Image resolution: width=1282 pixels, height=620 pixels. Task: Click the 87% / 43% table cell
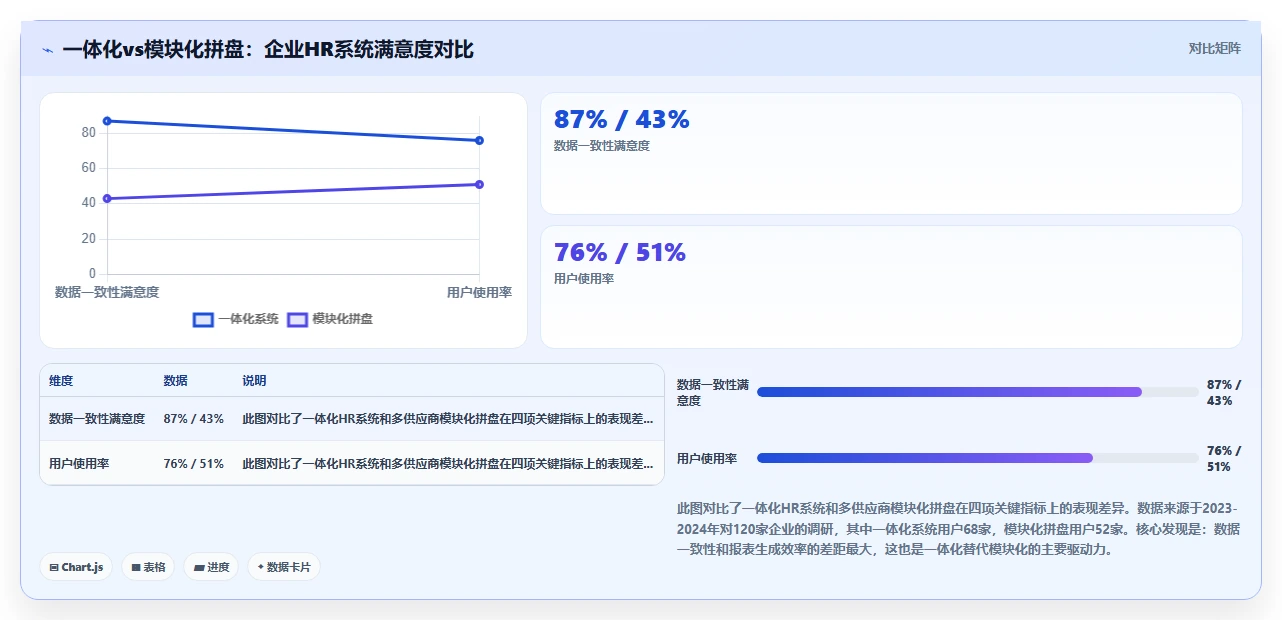tap(194, 419)
